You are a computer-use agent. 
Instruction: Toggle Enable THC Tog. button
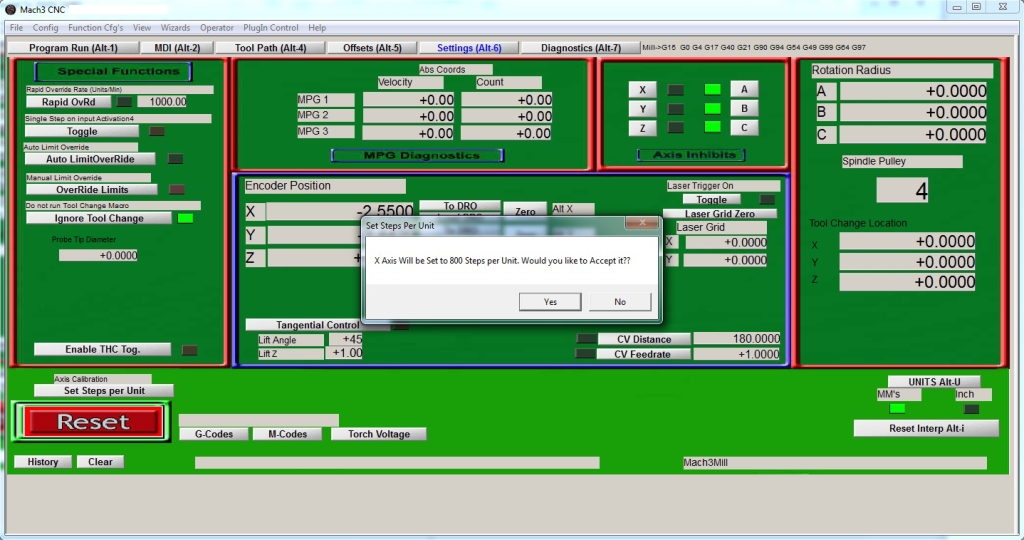click(x=103, y=349)
